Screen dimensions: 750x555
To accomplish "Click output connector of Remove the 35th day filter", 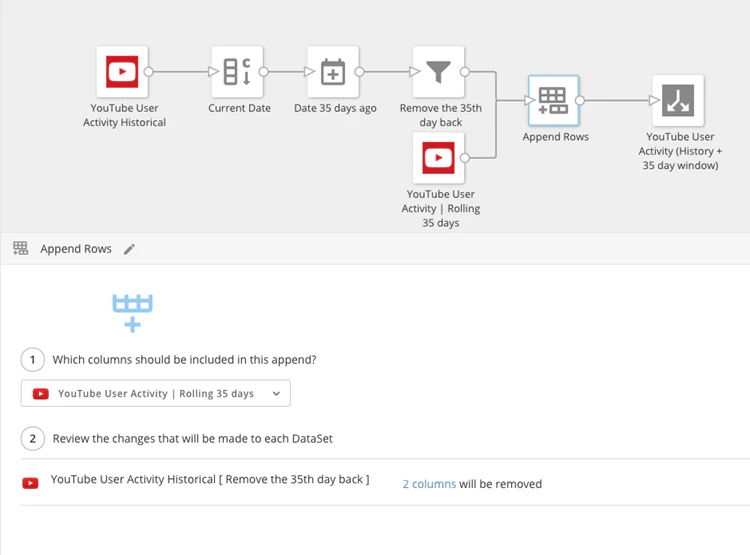I will point(465,72).
